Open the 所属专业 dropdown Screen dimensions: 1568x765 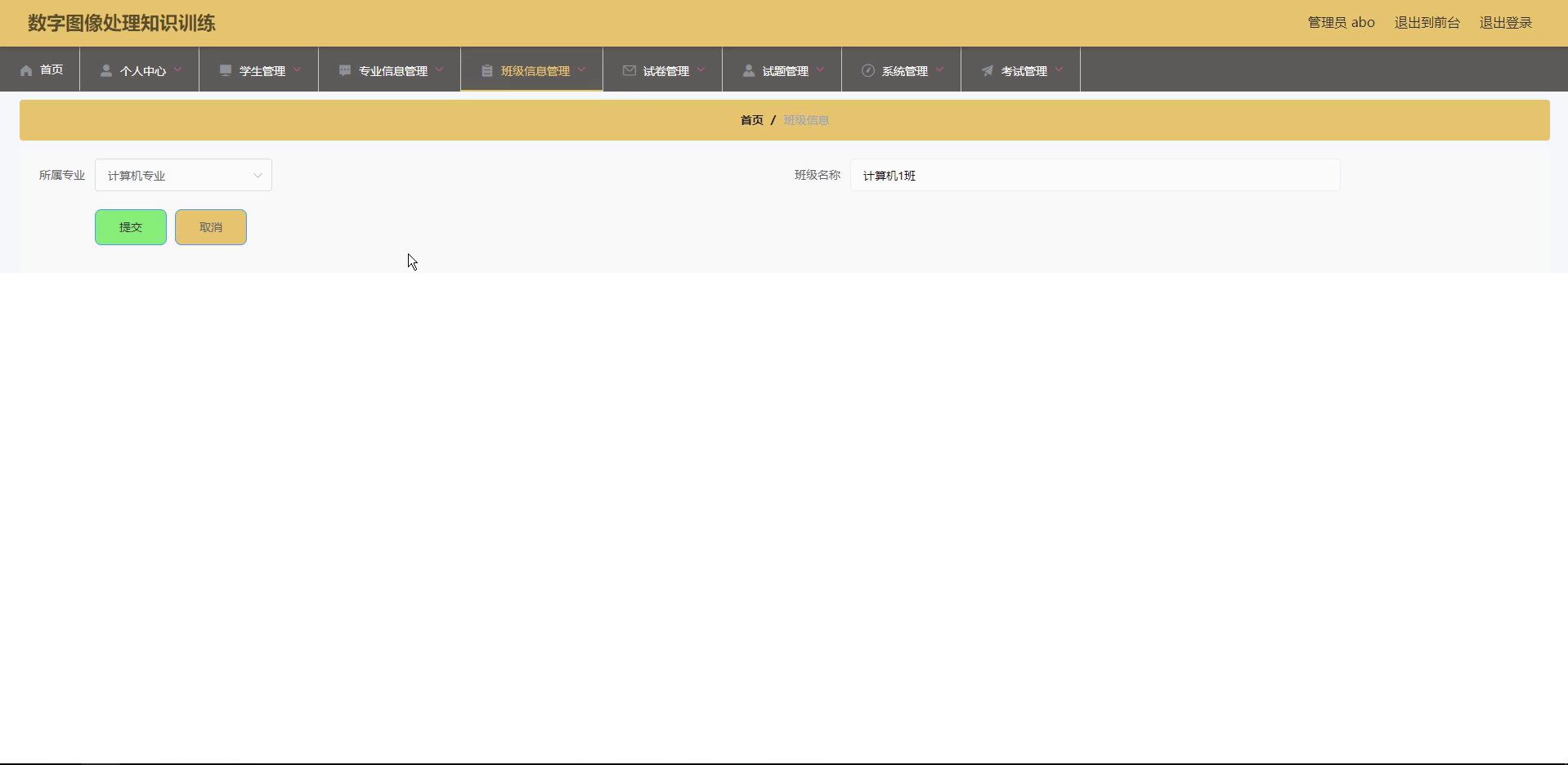pyautogui.click(x=183, y=175)
